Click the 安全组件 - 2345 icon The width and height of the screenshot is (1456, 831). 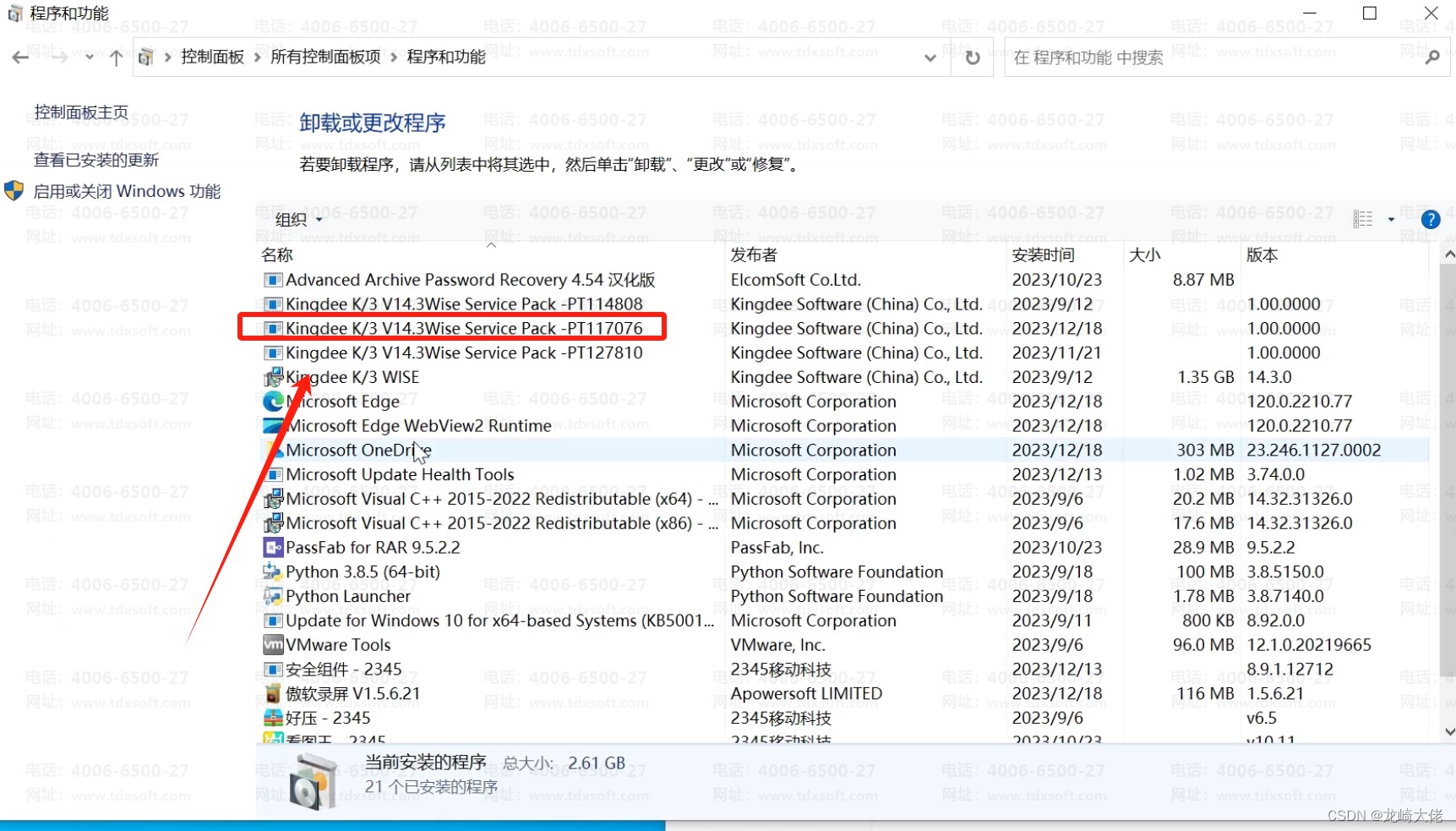pos(273,670)
